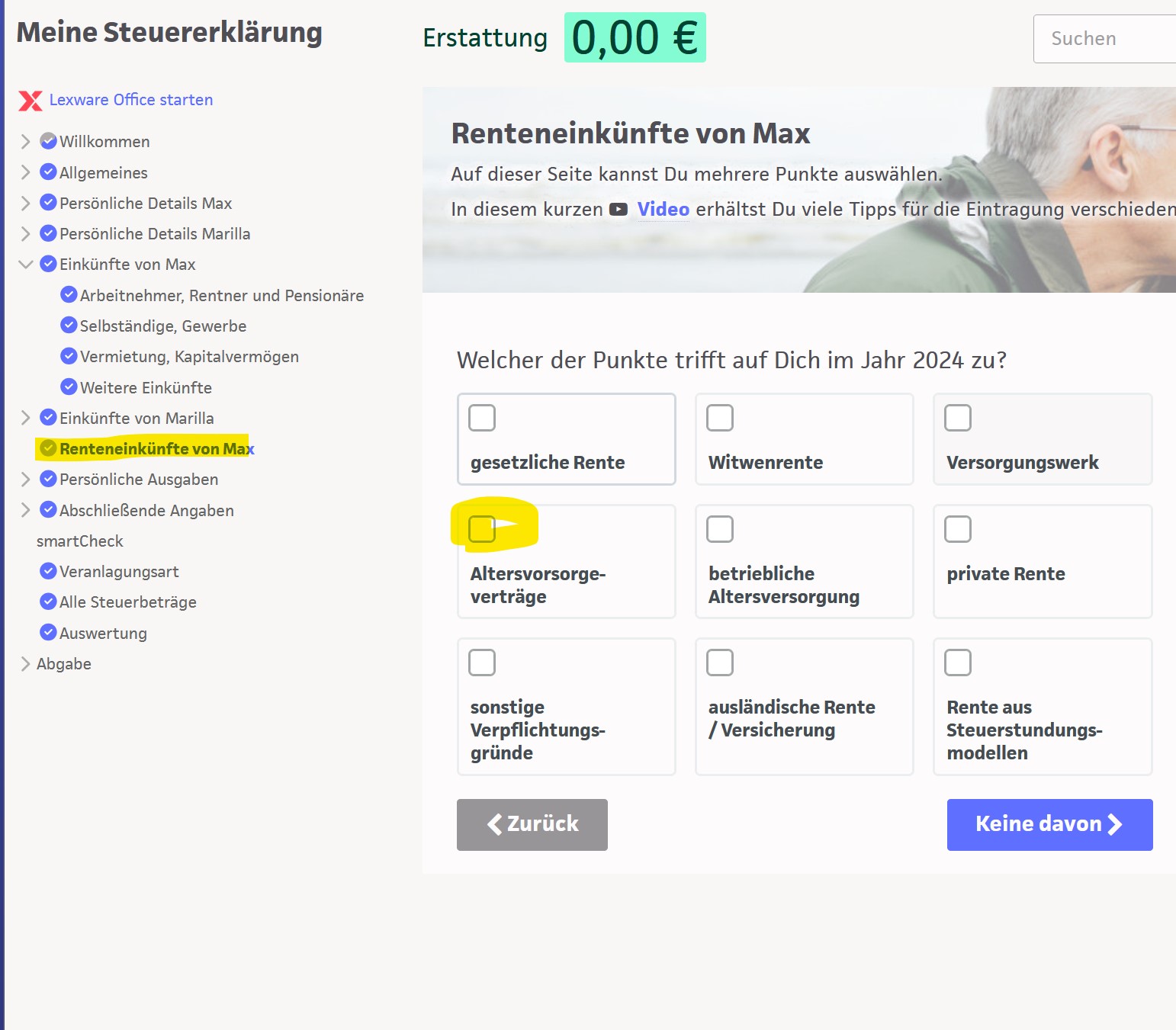Viewport: 1176px width, 1030px height.
Task: Select the betriebliche Altersversorgung checkbox
Action: point(720,529)
